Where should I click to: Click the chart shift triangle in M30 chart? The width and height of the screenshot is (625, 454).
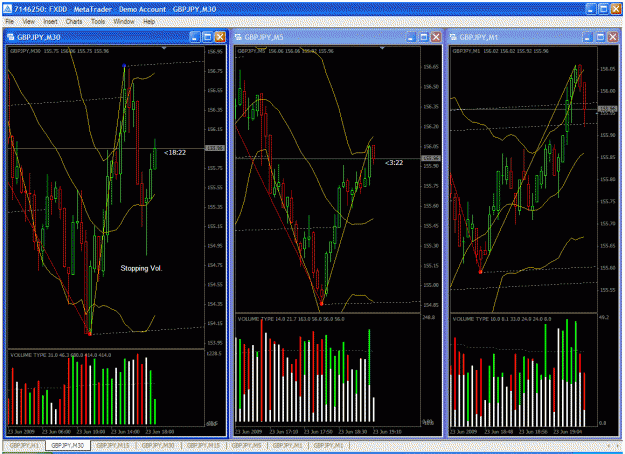click(164, 48)
